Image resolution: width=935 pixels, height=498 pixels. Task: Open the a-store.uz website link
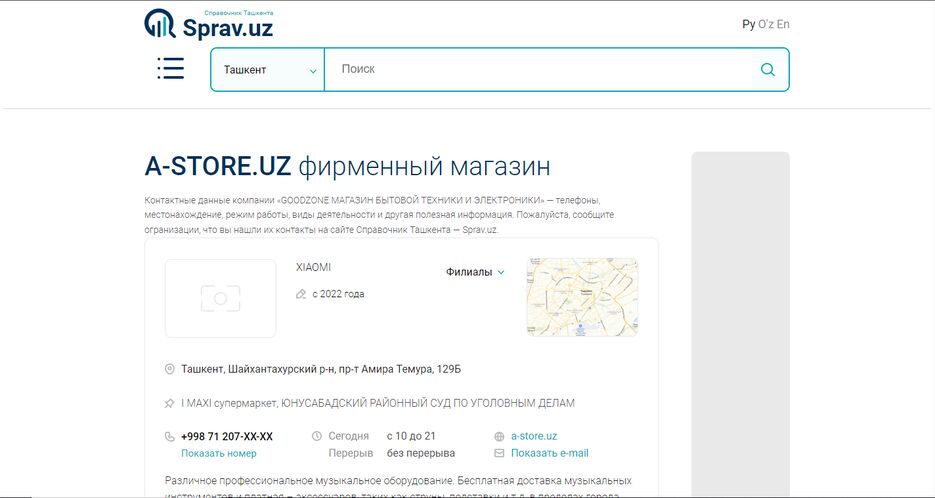[534, 436]
